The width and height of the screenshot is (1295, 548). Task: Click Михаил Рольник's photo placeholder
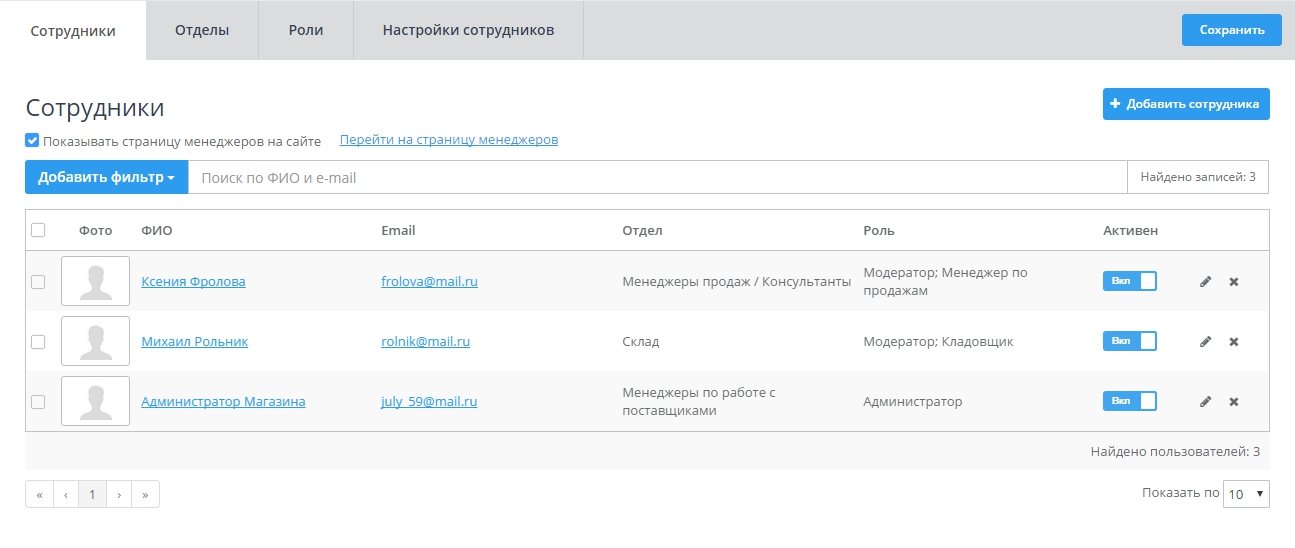point(95,341)
